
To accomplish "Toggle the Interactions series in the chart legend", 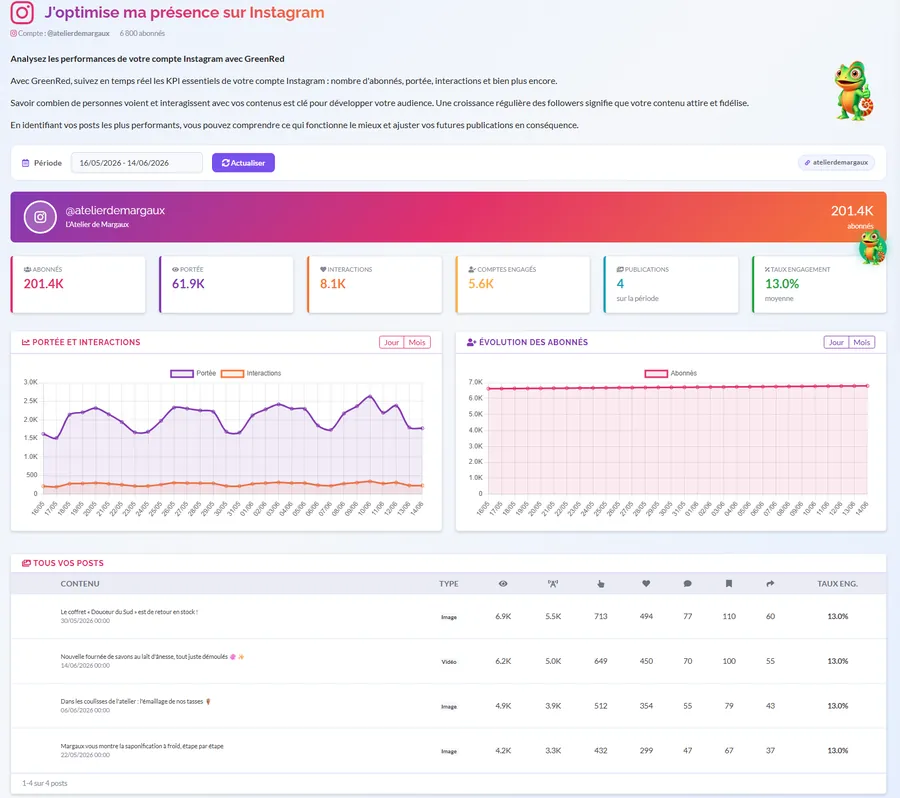I will (251, 373).
